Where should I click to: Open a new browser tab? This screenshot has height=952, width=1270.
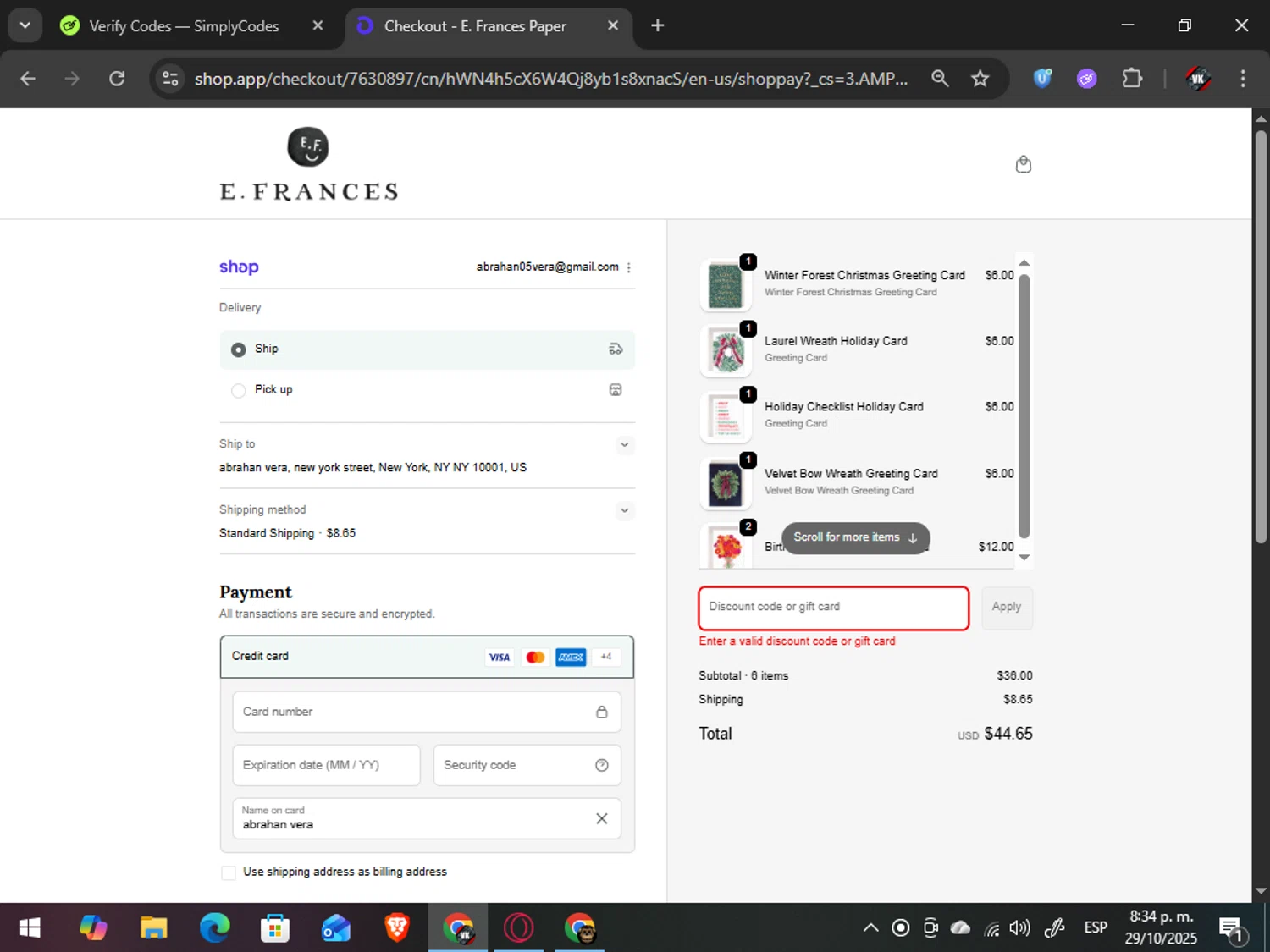(657, 25)
